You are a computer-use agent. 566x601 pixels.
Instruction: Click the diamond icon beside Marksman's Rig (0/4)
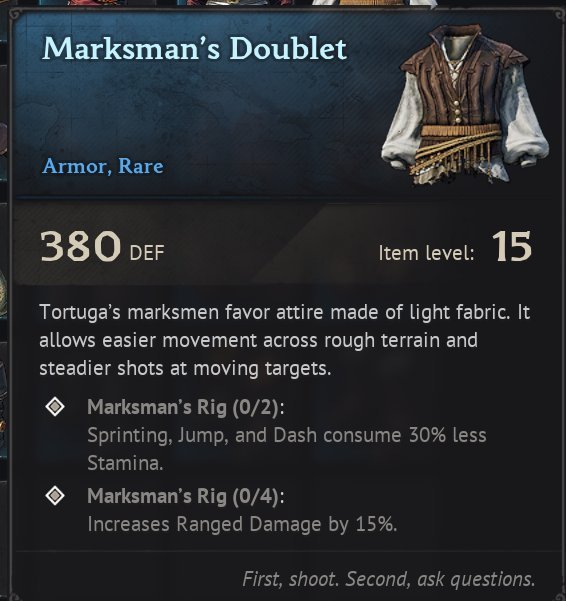(x=55, y=496)
